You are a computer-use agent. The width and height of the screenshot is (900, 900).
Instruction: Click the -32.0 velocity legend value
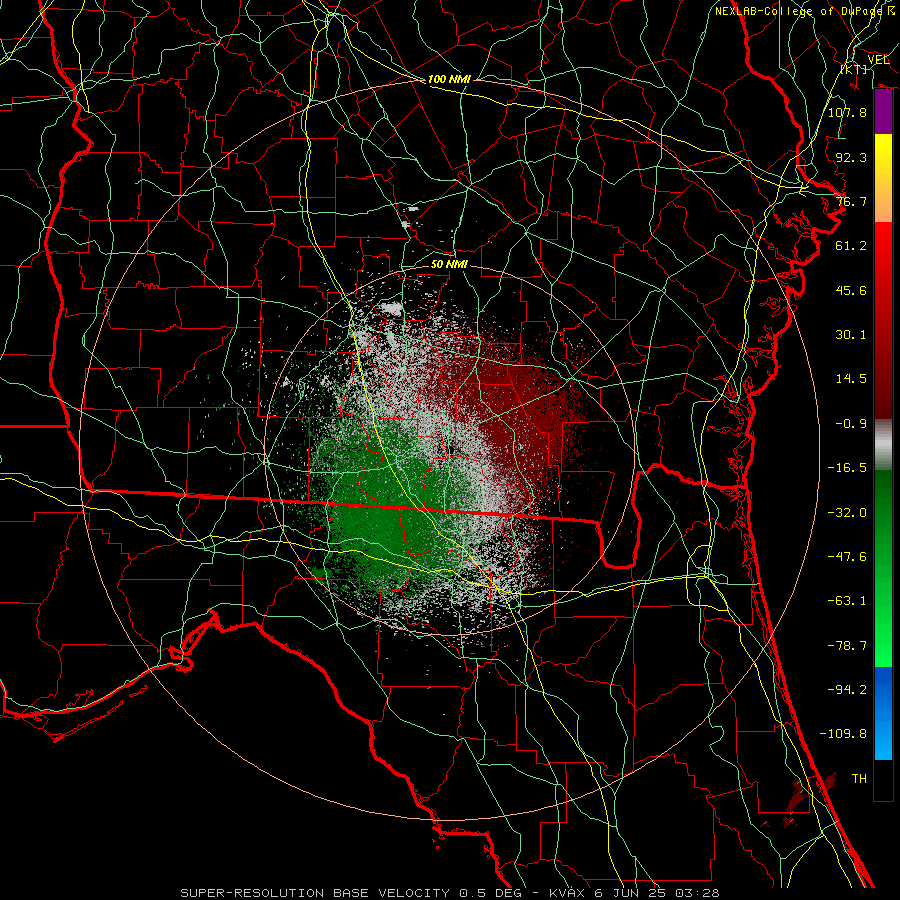(847, 512)
